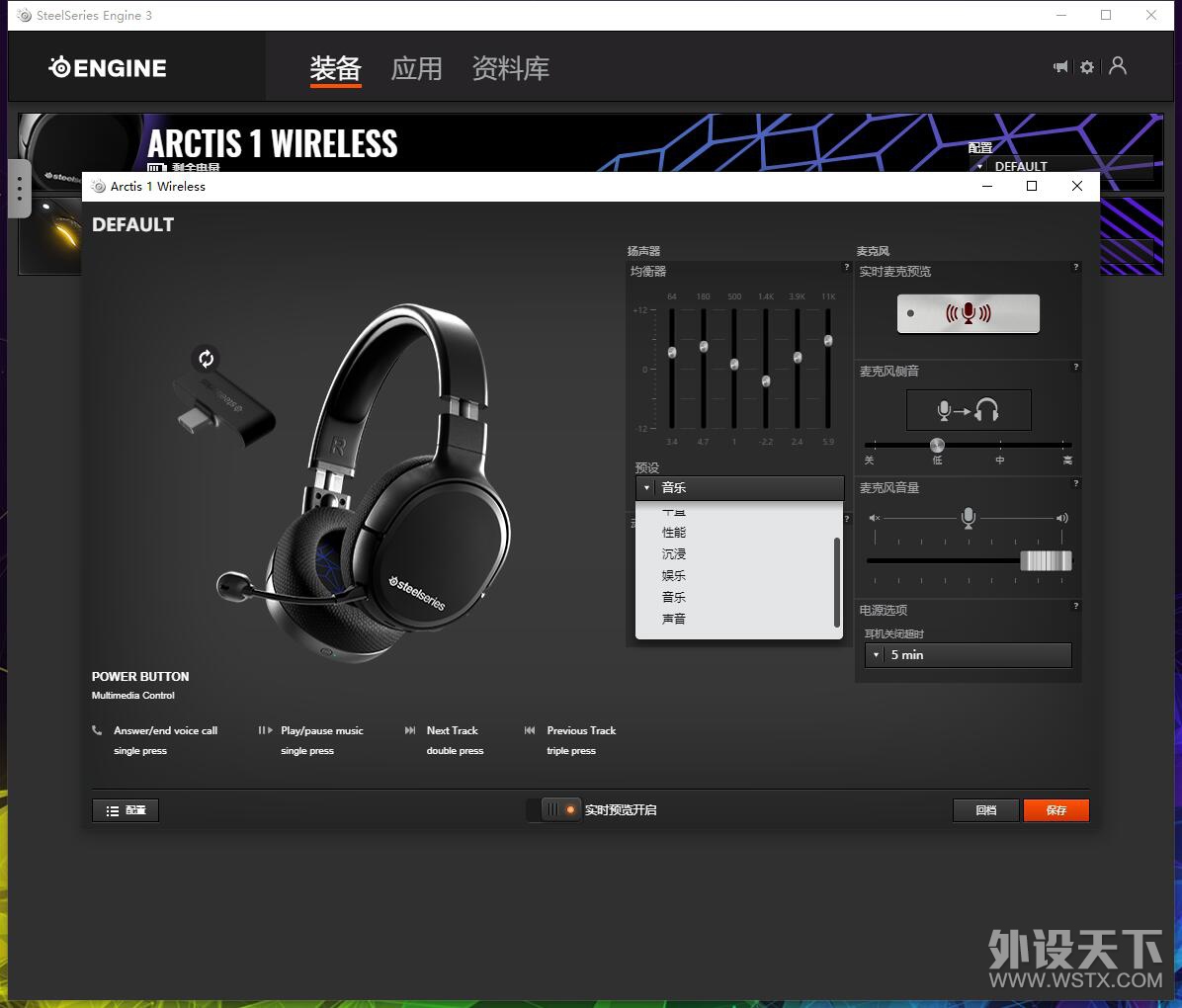Open mic sidetone help question mark

[x=1075, y=368]
